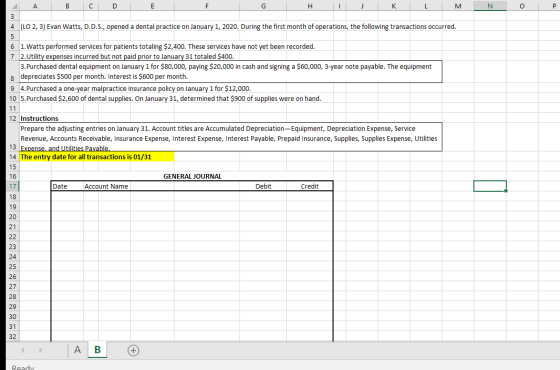
Task: Go to next sheet with right arrow
Action: [40, 350]
